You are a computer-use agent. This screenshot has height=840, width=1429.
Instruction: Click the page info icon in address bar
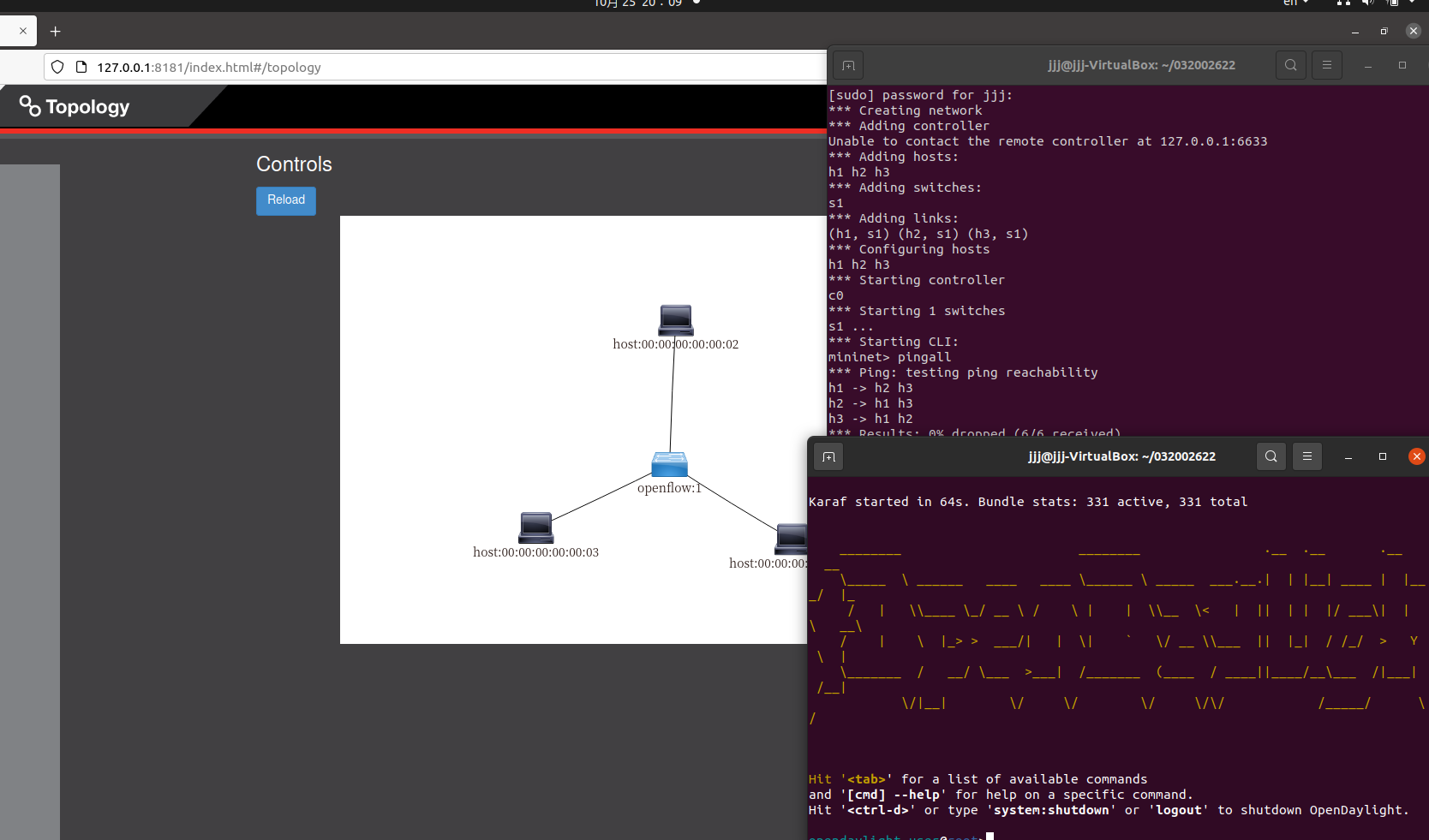pyautogui.click(x=81, y=67)
